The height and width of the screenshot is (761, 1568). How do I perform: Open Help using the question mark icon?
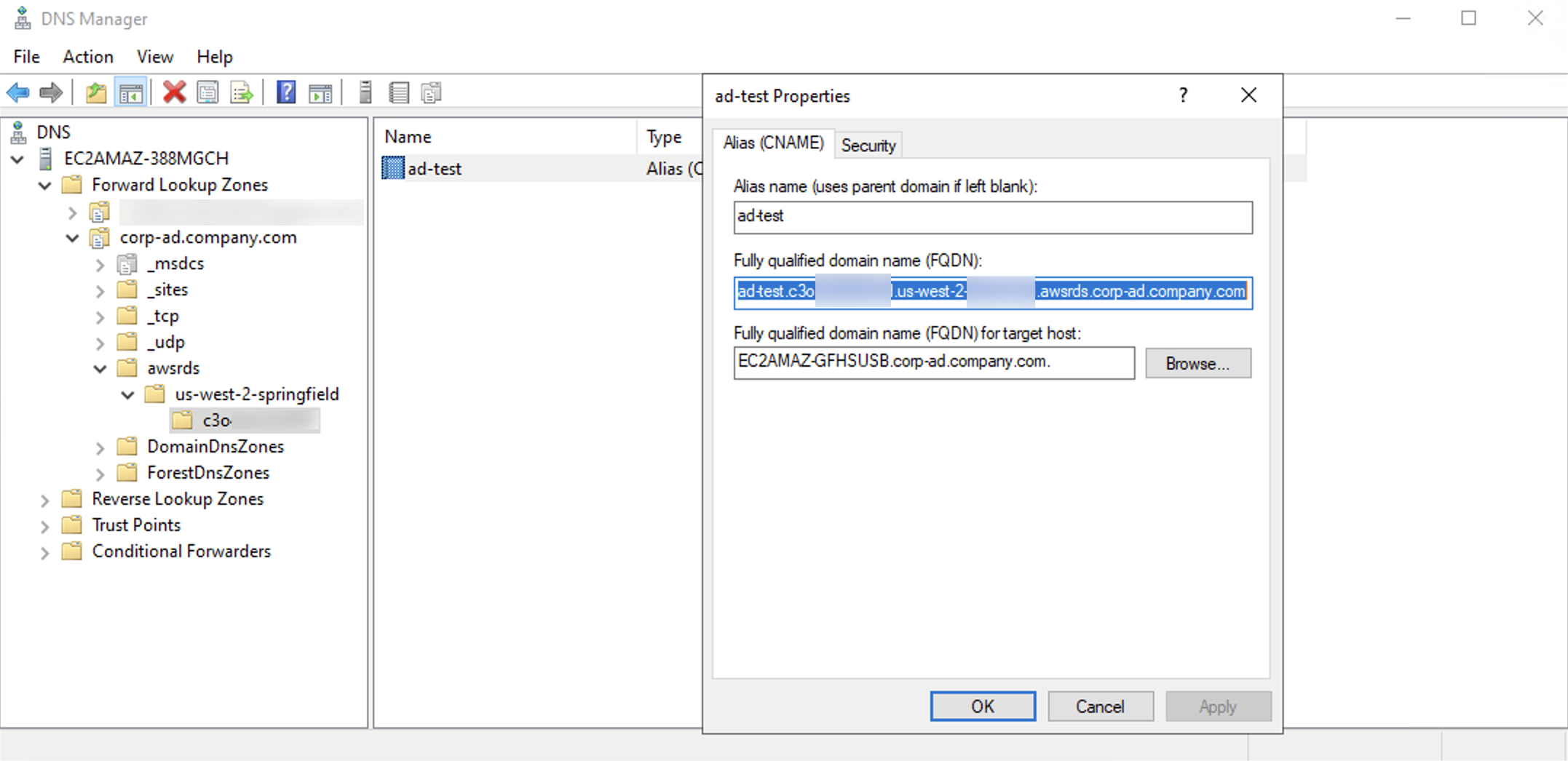[286, 92]
